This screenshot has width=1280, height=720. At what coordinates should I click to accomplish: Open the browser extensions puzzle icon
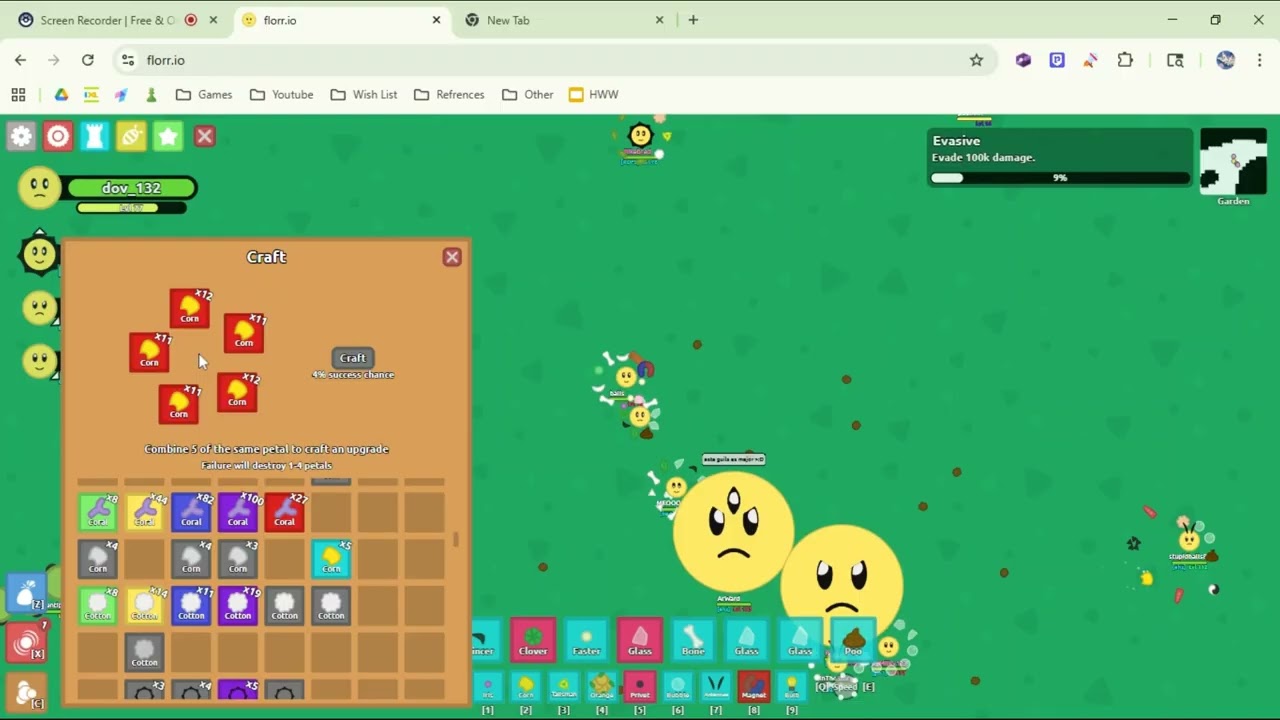[1125, 60]
